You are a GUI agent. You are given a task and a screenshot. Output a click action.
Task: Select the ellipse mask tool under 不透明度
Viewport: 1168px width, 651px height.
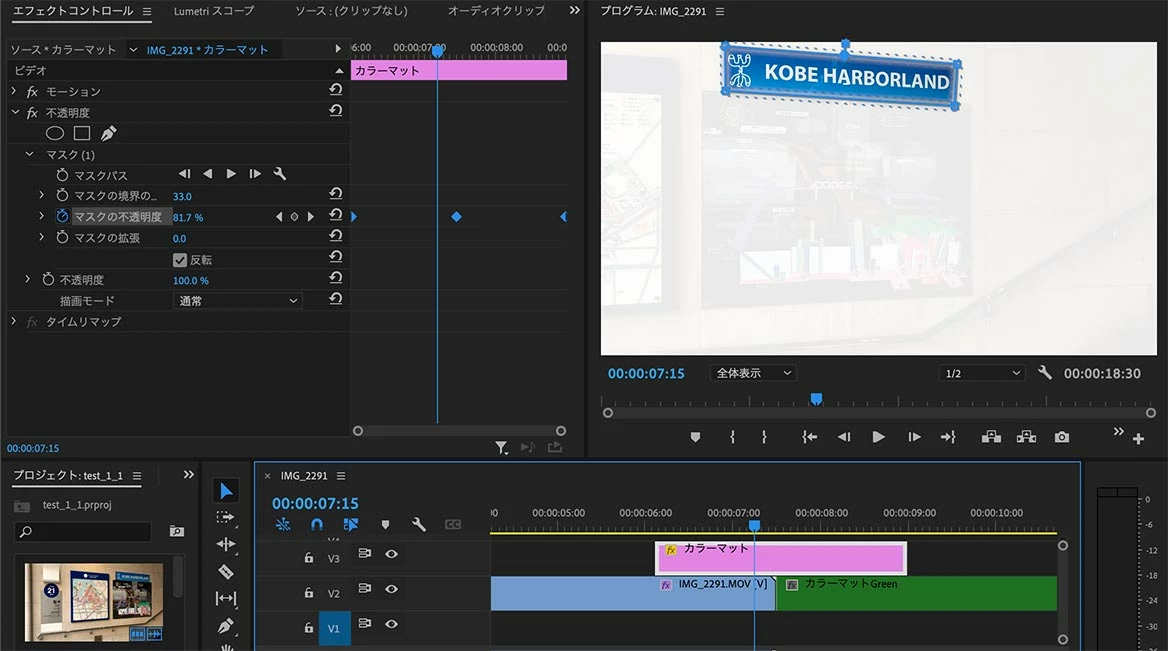coord(54,133)
